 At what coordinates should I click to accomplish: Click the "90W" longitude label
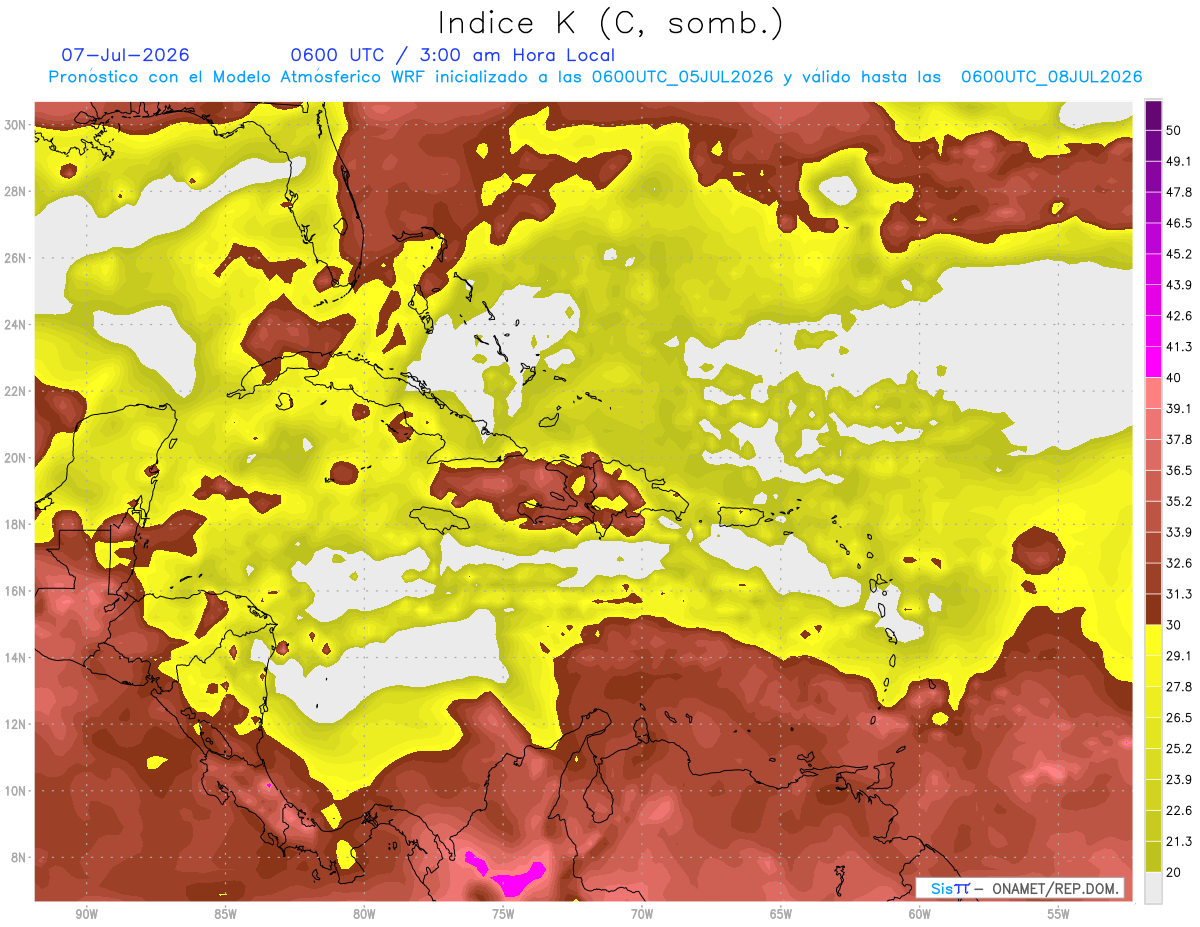pyautogui.click(x=87, y=914)
